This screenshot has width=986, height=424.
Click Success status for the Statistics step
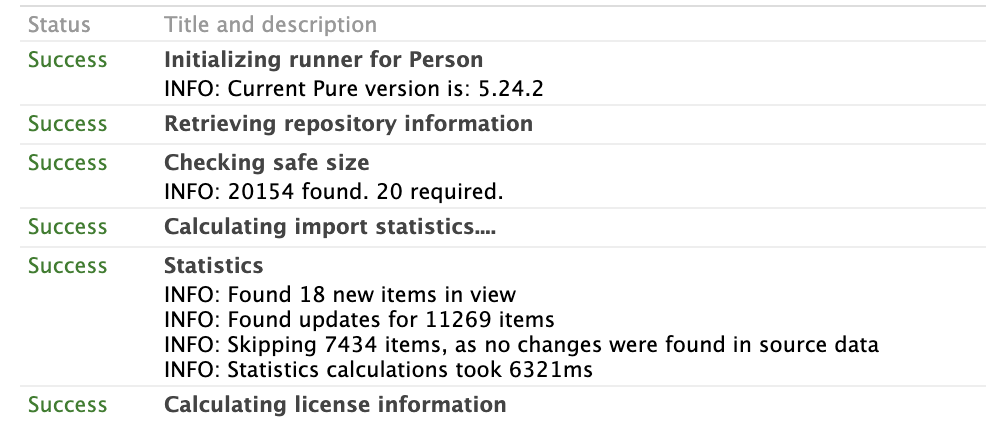(67, 266)
